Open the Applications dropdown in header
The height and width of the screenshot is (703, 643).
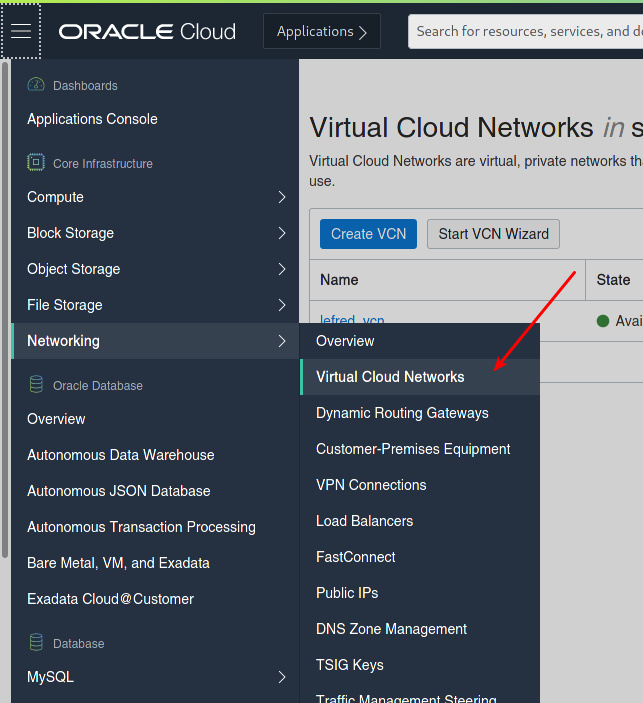tap(322, 31)
